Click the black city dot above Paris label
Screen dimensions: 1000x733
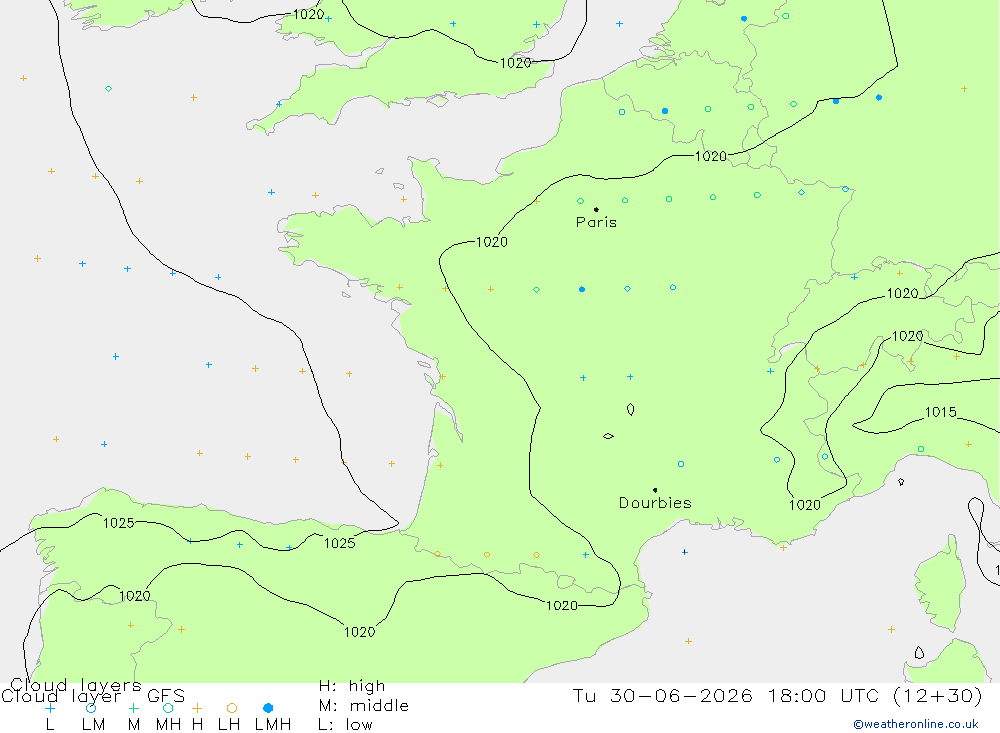click(596, 209)
